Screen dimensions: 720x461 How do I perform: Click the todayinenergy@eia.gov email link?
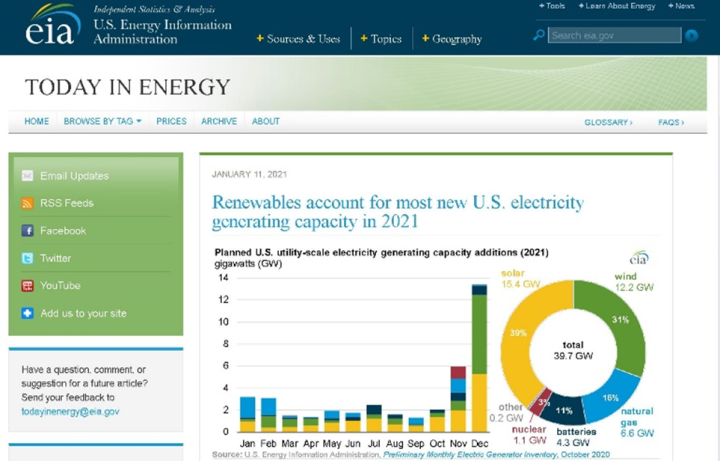(70, 411)
